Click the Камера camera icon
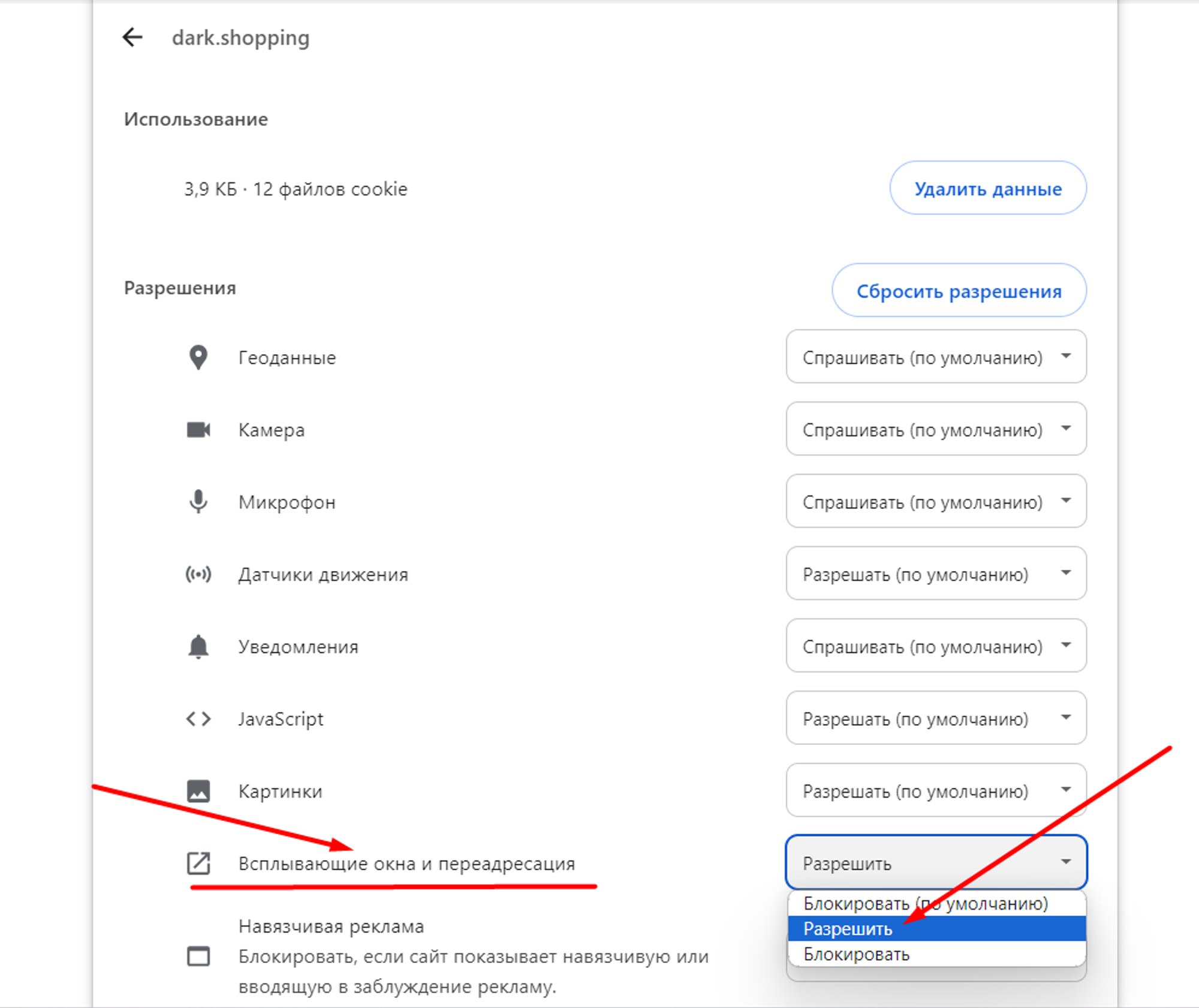The image size is (1199, 1008). tap(198, 430)
